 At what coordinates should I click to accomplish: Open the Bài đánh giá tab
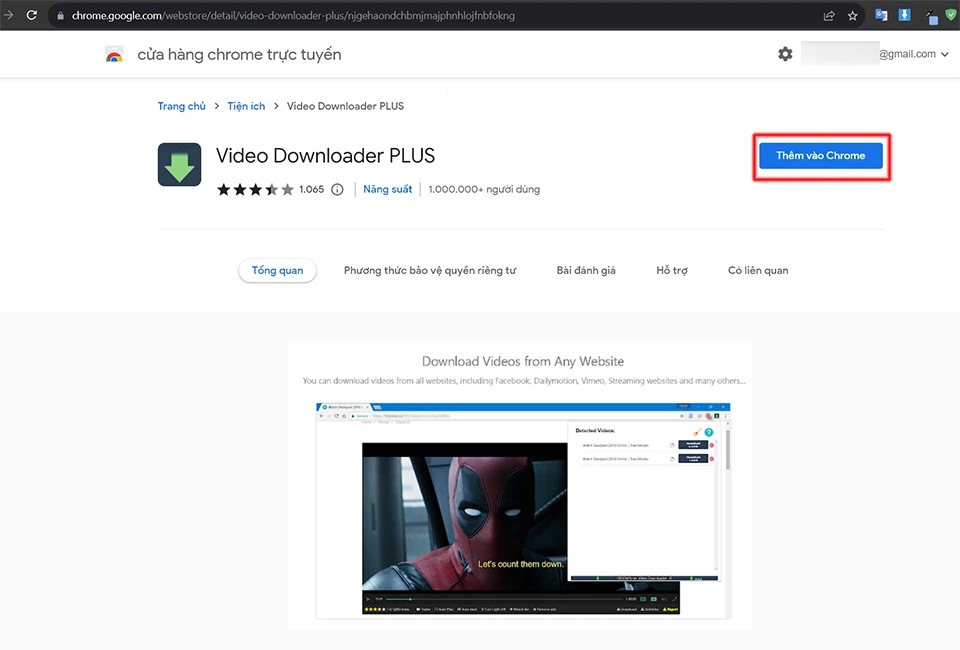[x=586, y=270]
